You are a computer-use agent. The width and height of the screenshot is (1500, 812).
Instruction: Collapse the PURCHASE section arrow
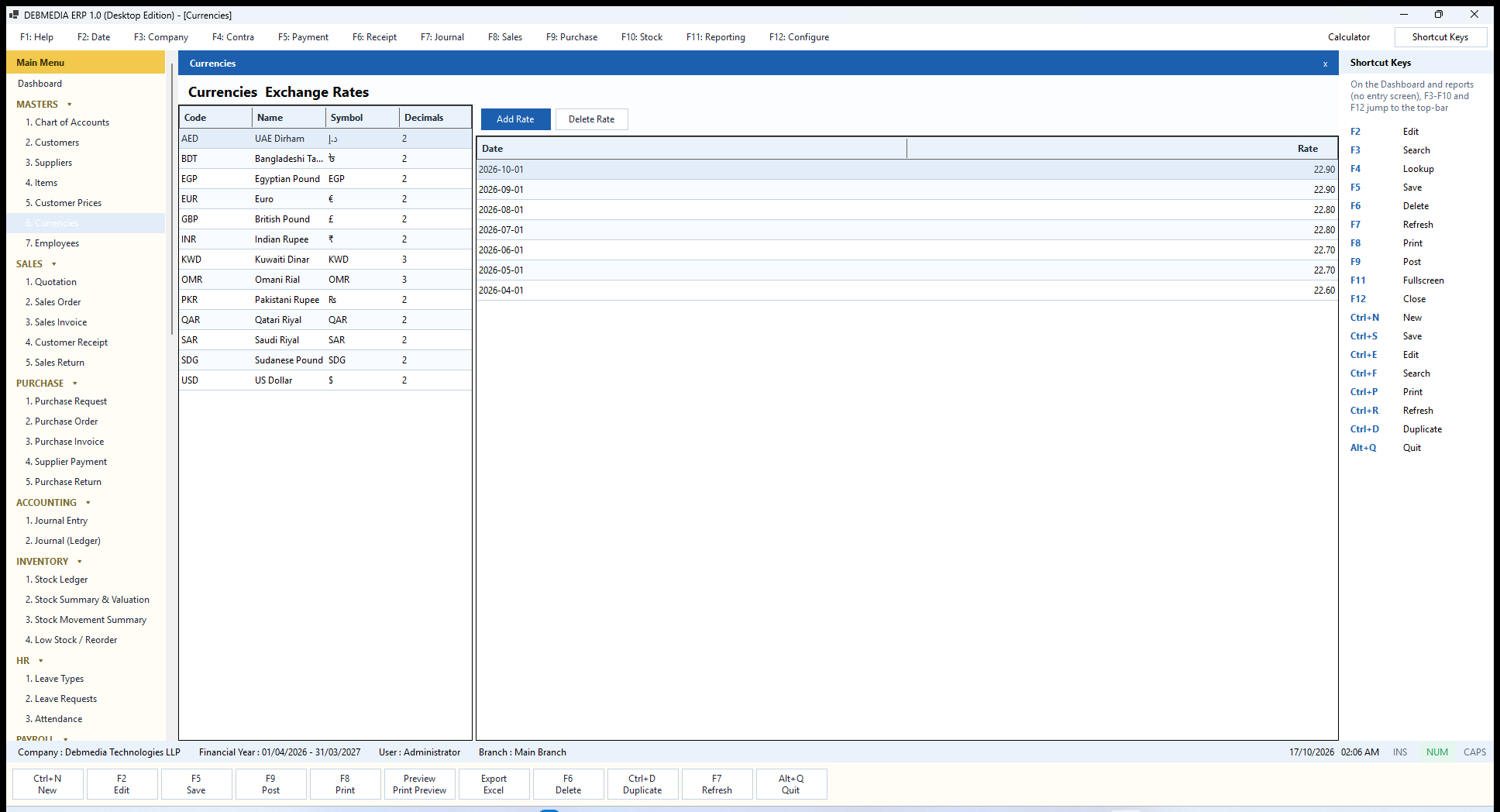pos(75,384)
